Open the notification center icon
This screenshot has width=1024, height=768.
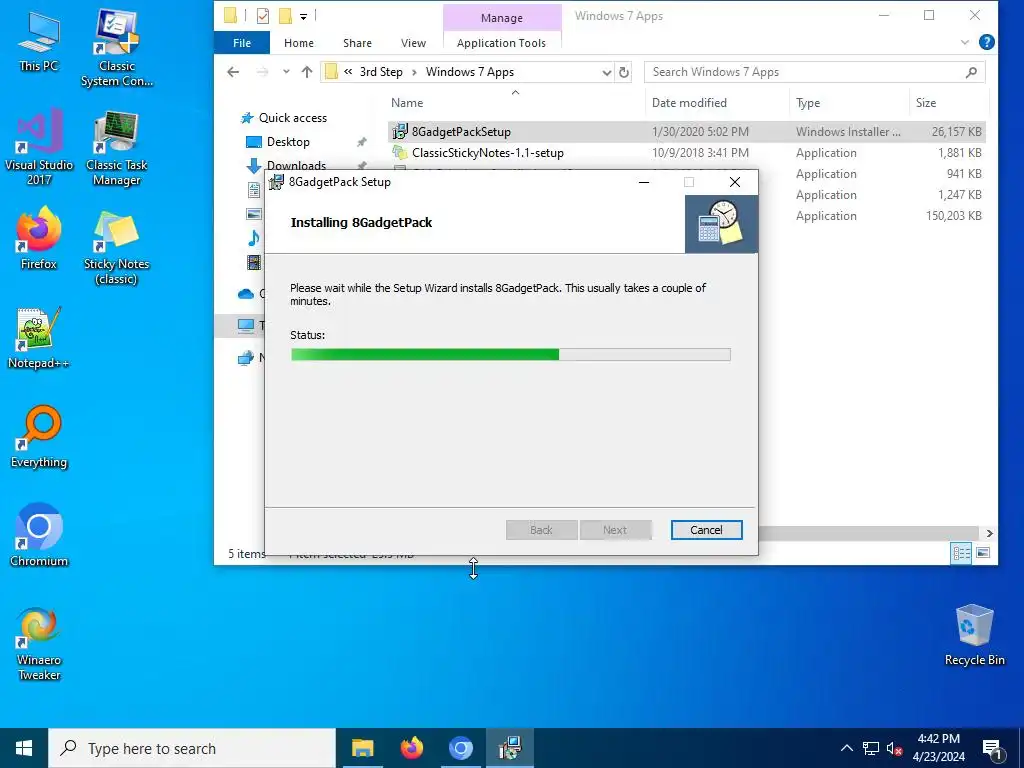pyautogui.click(x=993, y=748)
